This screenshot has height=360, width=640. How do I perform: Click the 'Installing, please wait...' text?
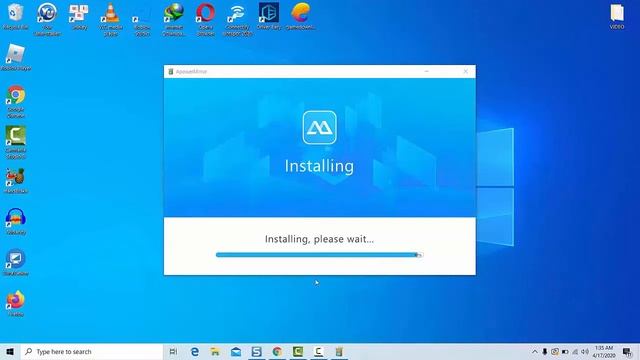pyautogui.click(x=319, y=239)
